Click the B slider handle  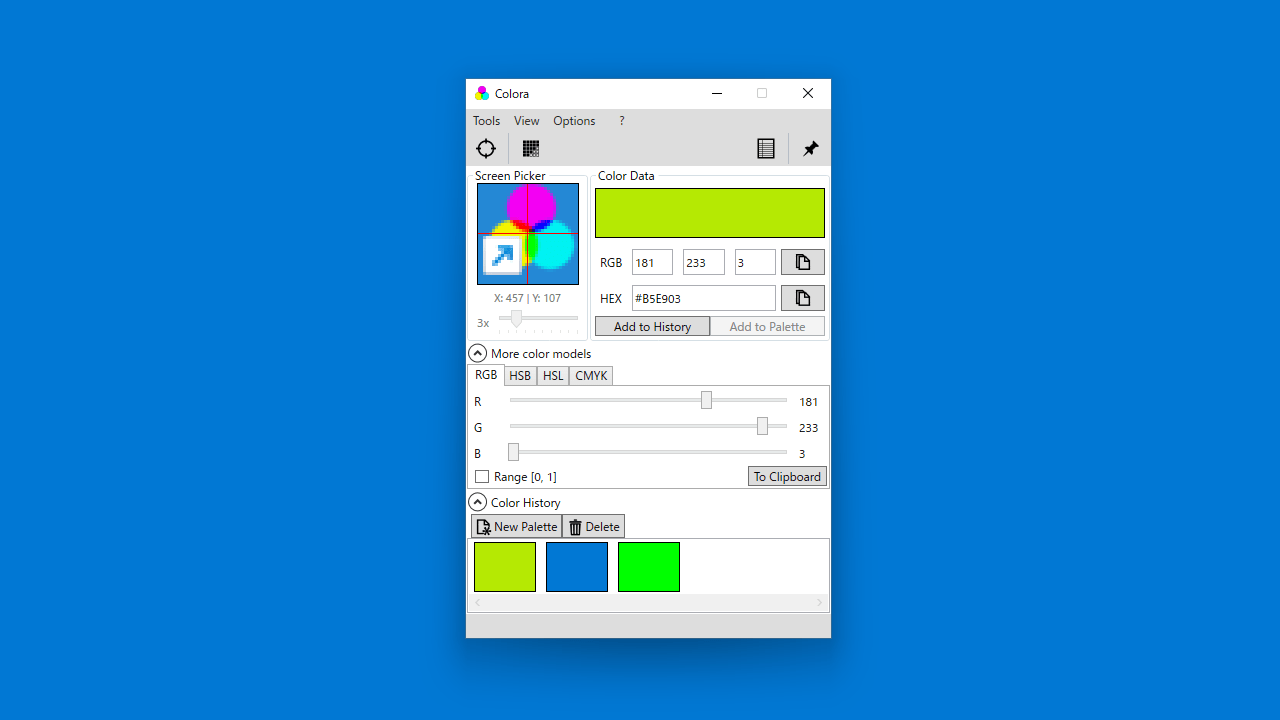(x=513, y=453)
